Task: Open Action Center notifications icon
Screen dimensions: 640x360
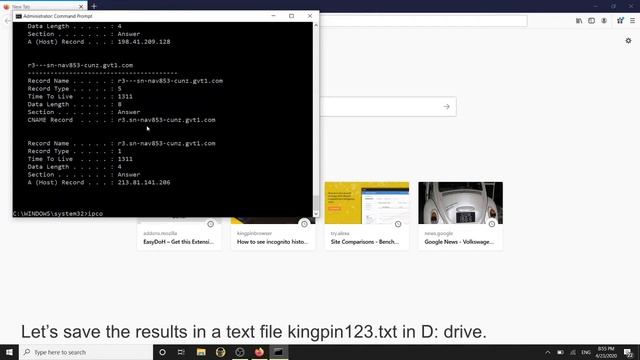Action: click(629, 352)
